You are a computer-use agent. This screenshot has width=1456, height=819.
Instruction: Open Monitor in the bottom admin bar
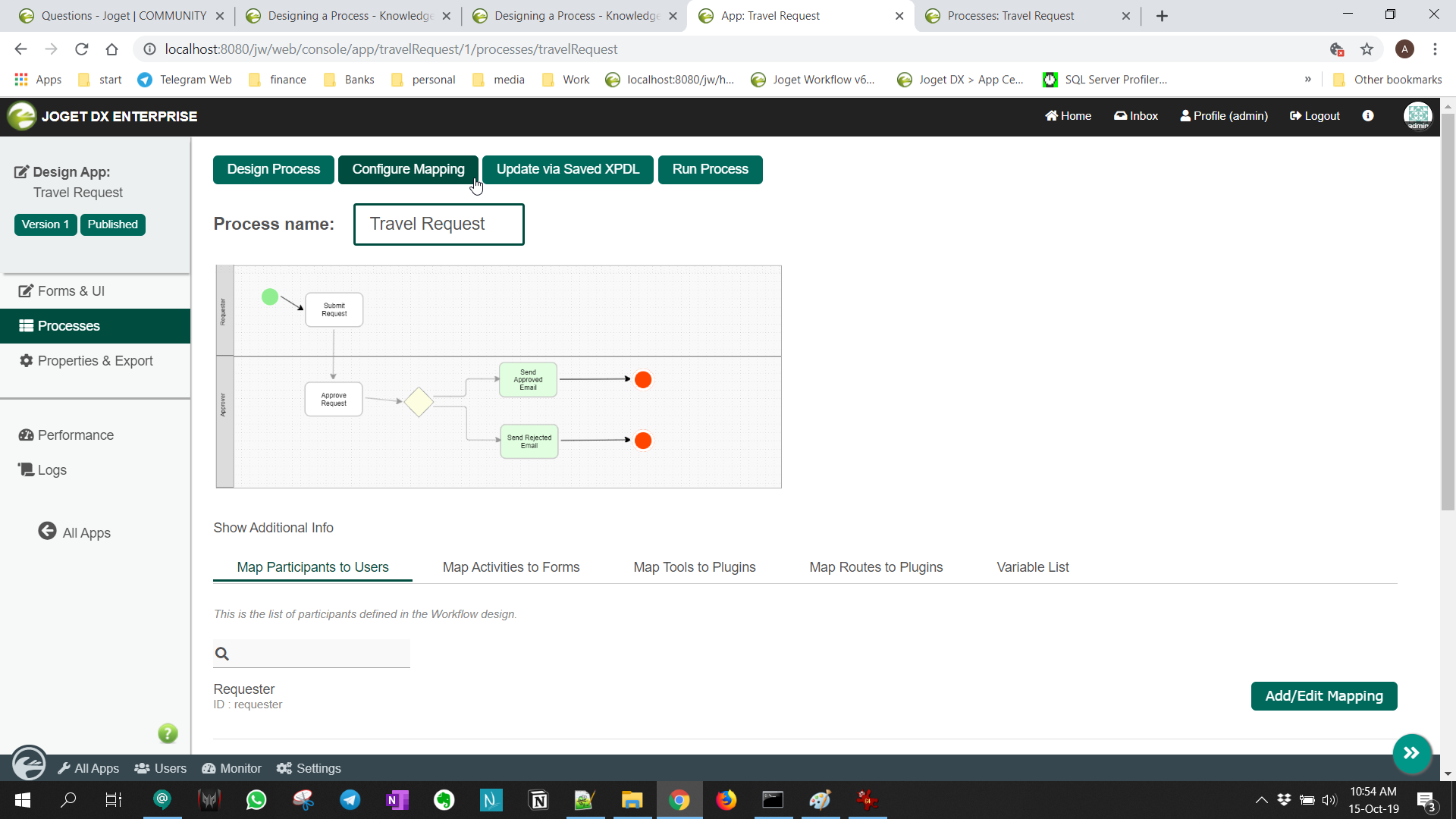click(232, 768)
